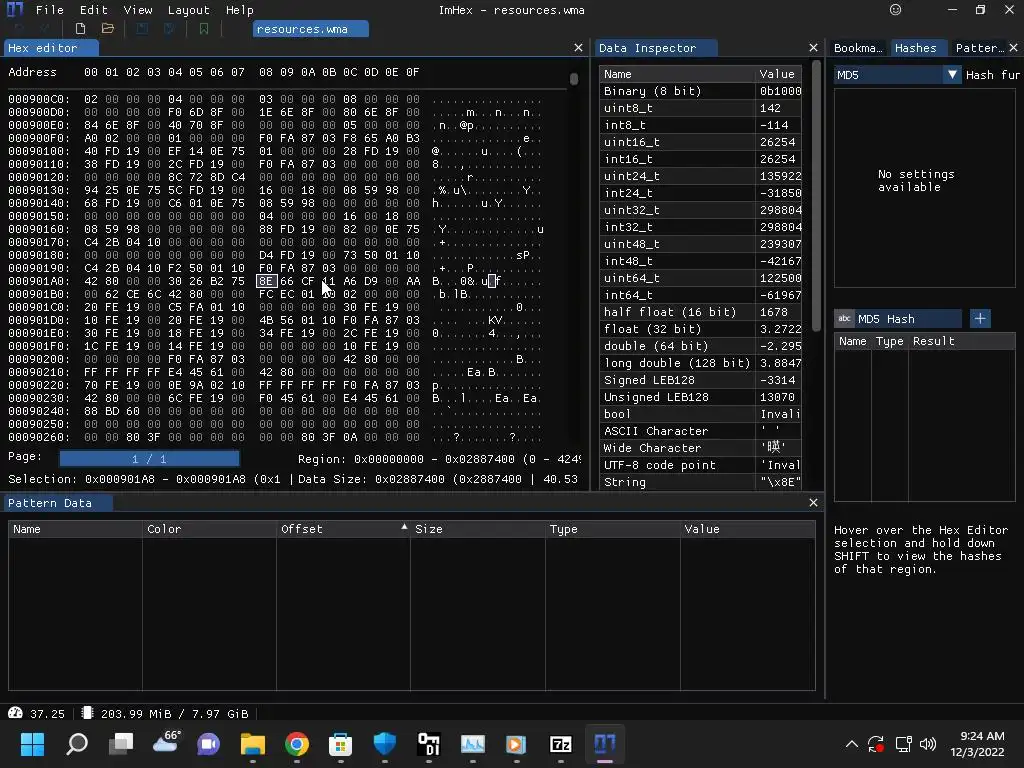The image size is (1024, 768).
Task: Close the Data Inspector panel
Action: click(x=813, y=48)
